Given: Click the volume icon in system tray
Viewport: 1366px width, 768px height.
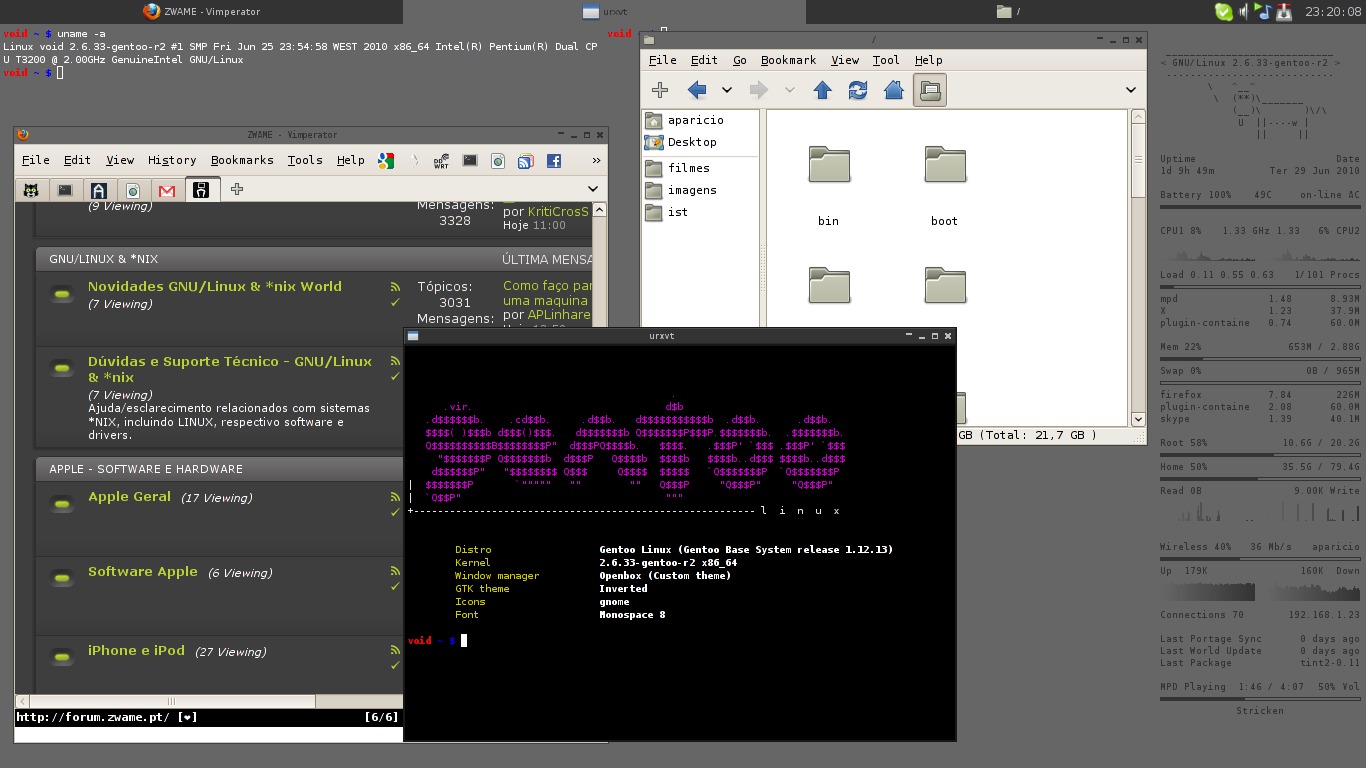Looking at the screenshot, I should (1244, 12).
